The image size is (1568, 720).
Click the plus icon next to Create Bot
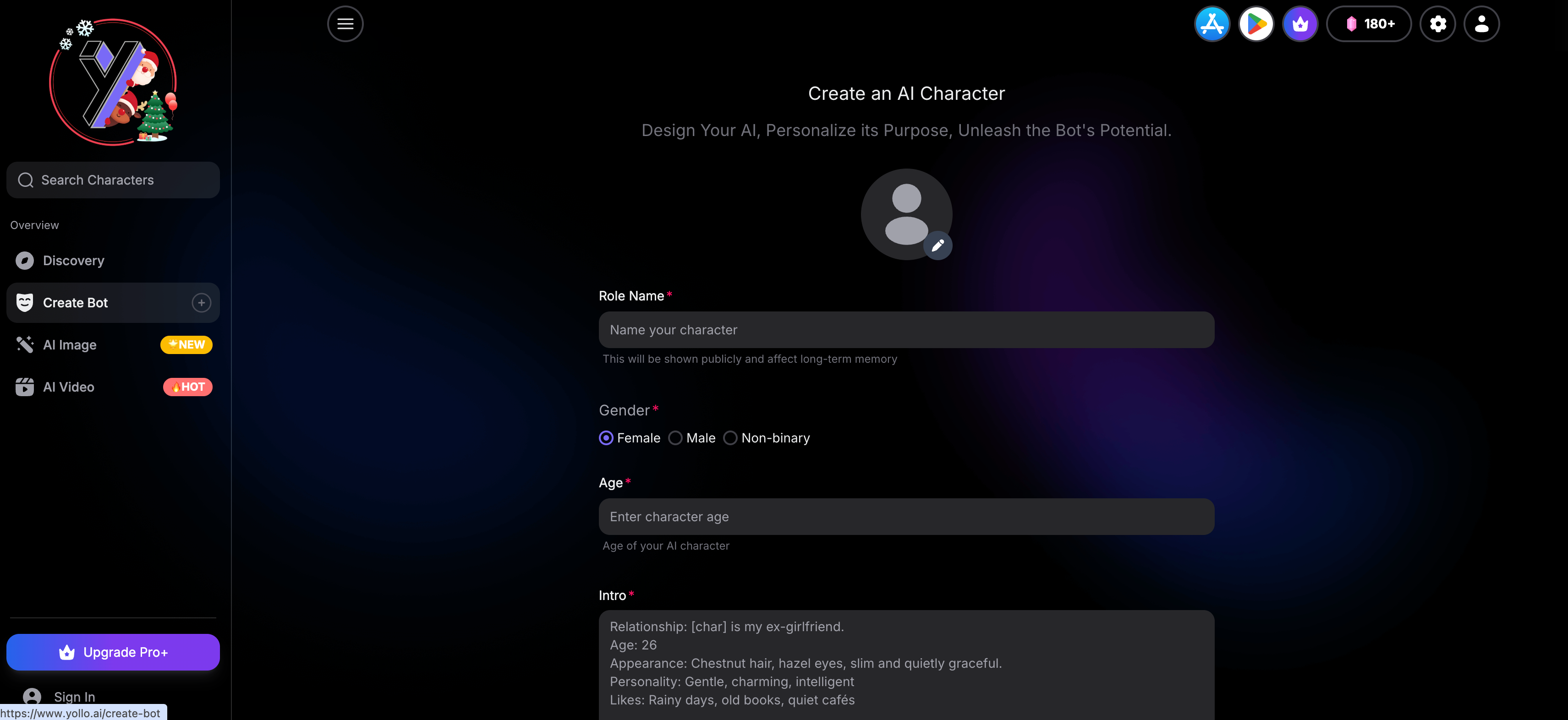(201, 302)
